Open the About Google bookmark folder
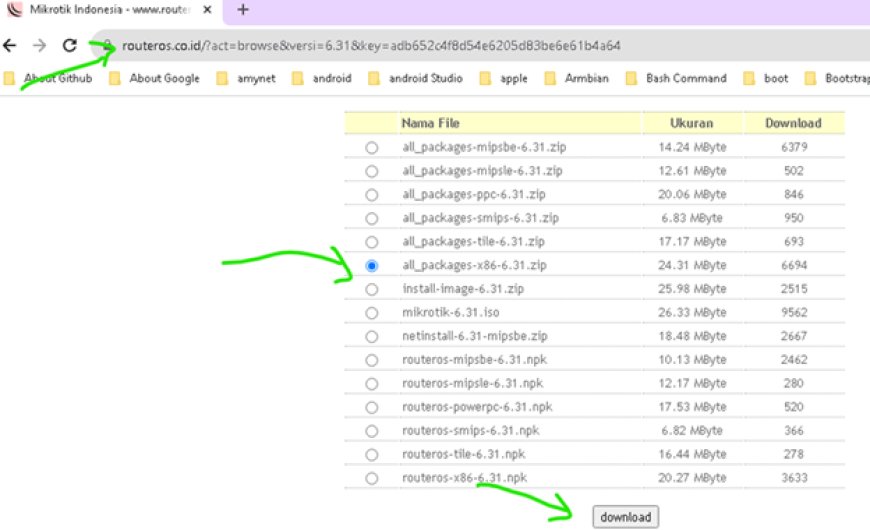 (x=154, y=78)
